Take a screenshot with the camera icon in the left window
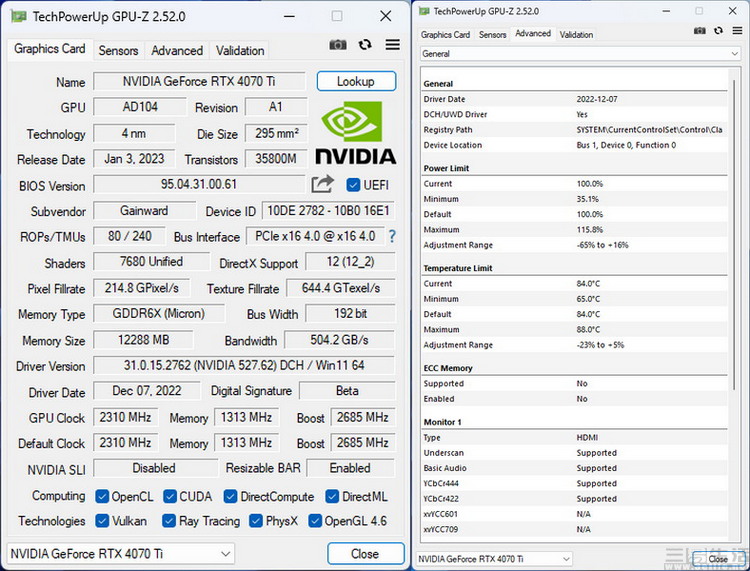Viewport: 750px width, 571px height. pos(338,45)
